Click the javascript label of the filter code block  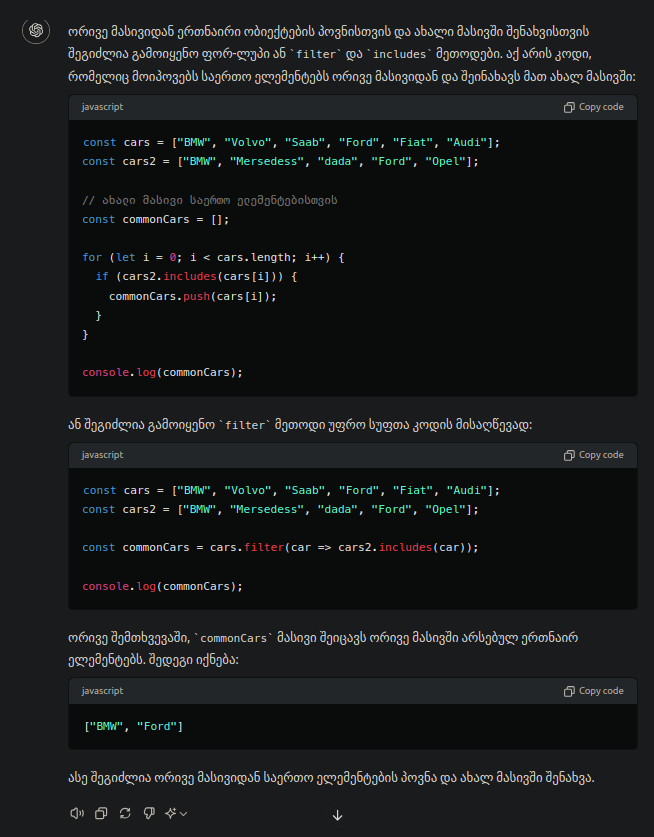[103, 455]
